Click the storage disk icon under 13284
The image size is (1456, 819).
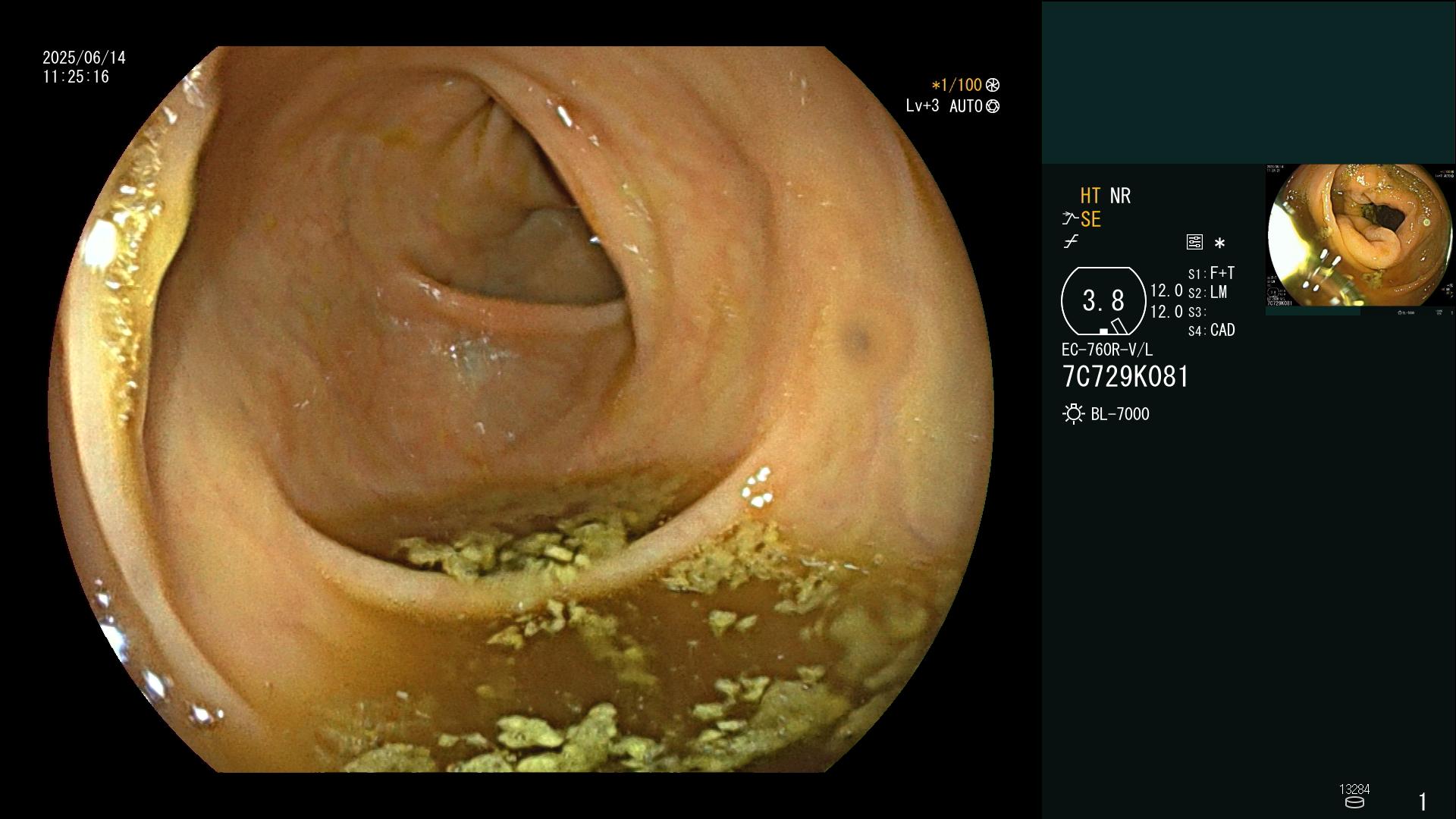click(x=1354, y=802)
